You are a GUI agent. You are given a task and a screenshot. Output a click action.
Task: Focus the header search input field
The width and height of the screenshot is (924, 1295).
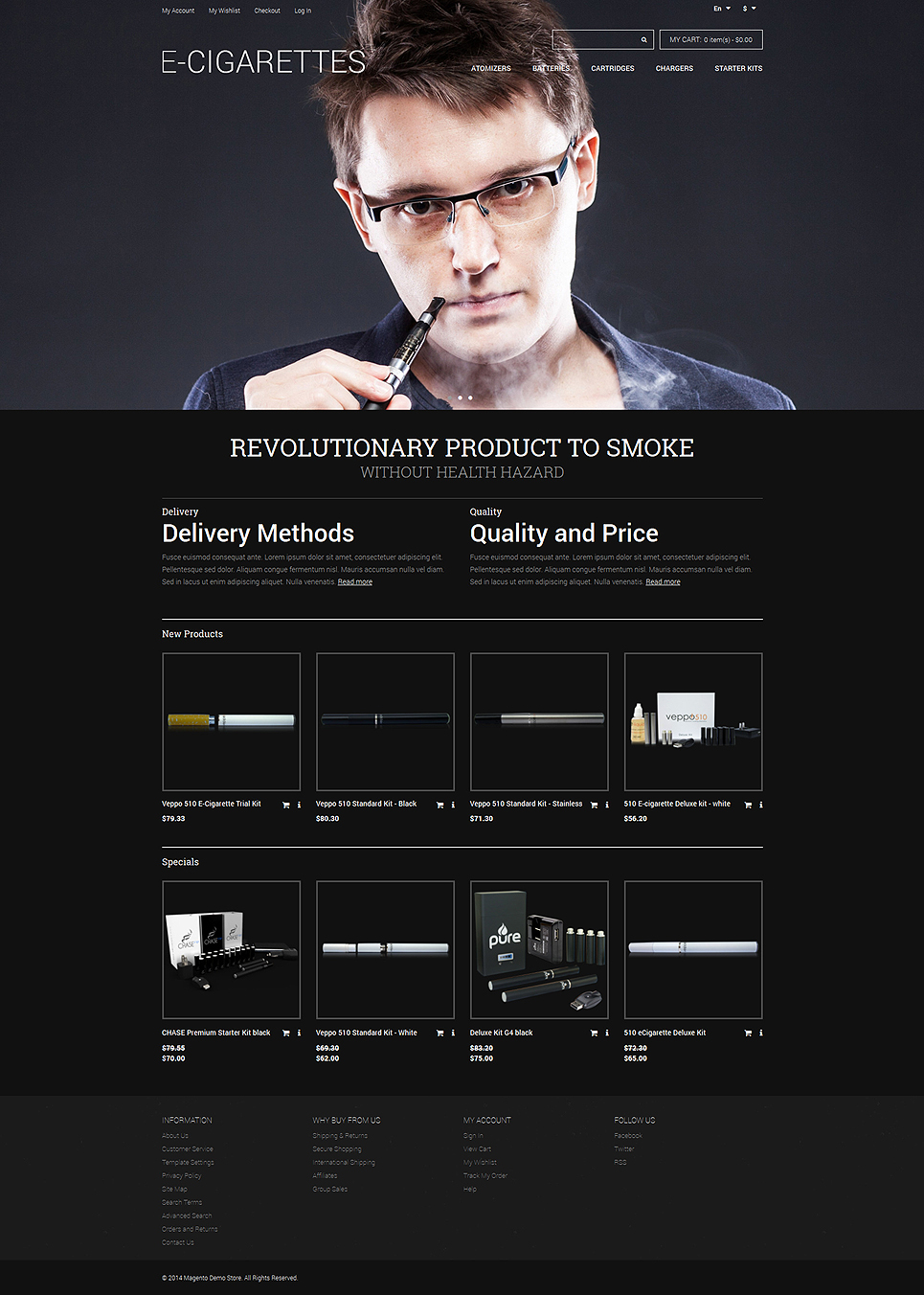pyautogui.click(x=596, y=40)
